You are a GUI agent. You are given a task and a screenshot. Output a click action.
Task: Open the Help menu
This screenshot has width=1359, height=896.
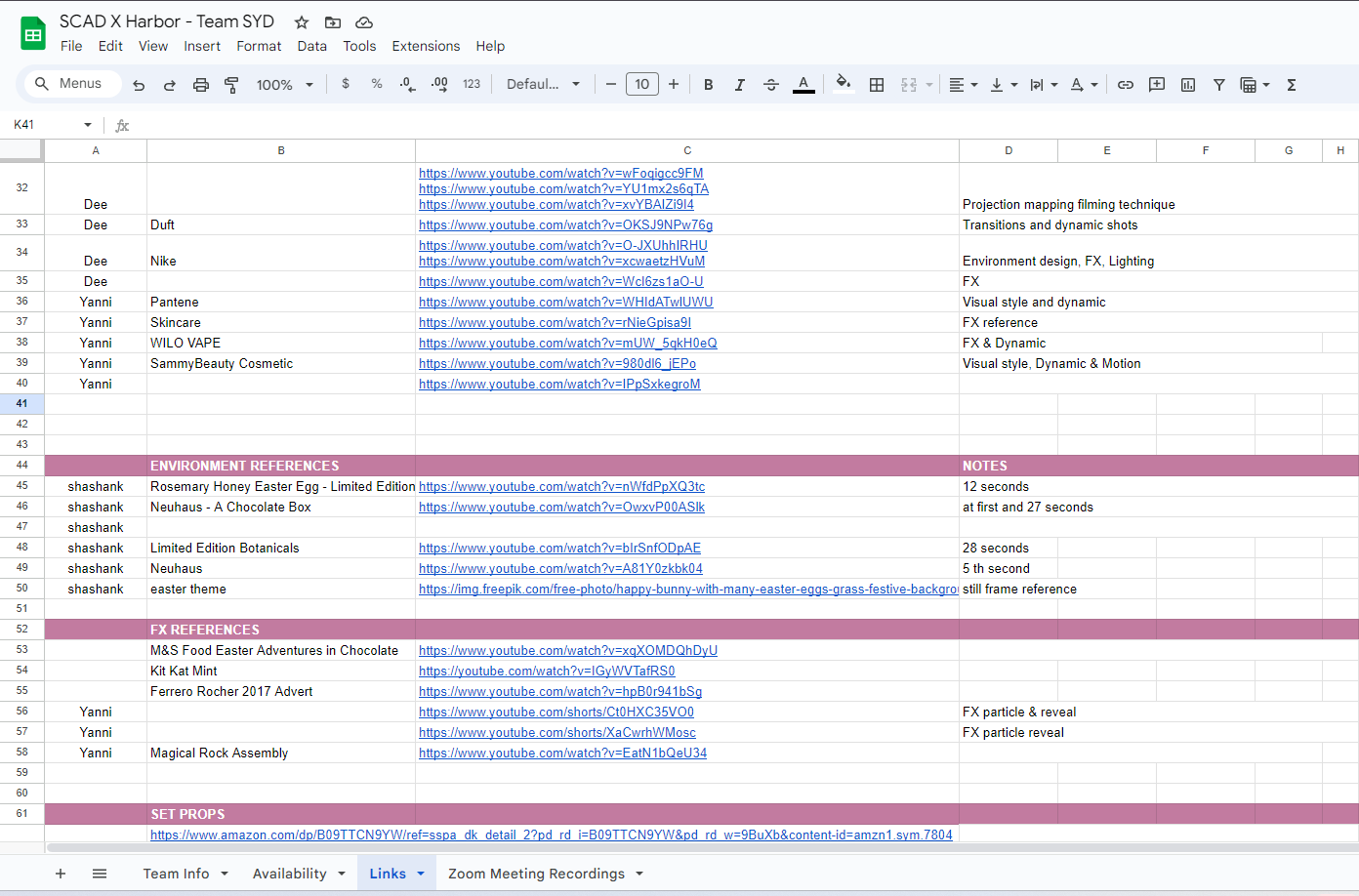[490, 46]
